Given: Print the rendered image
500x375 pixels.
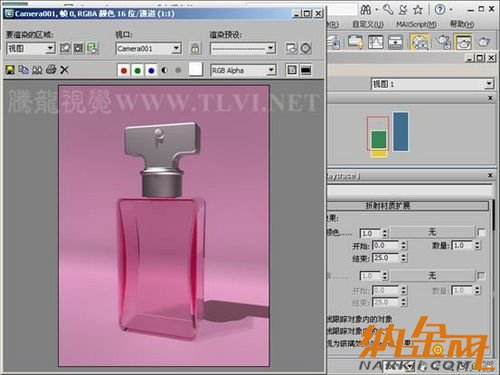Looking at the screenshot, I should click(51, 70).
